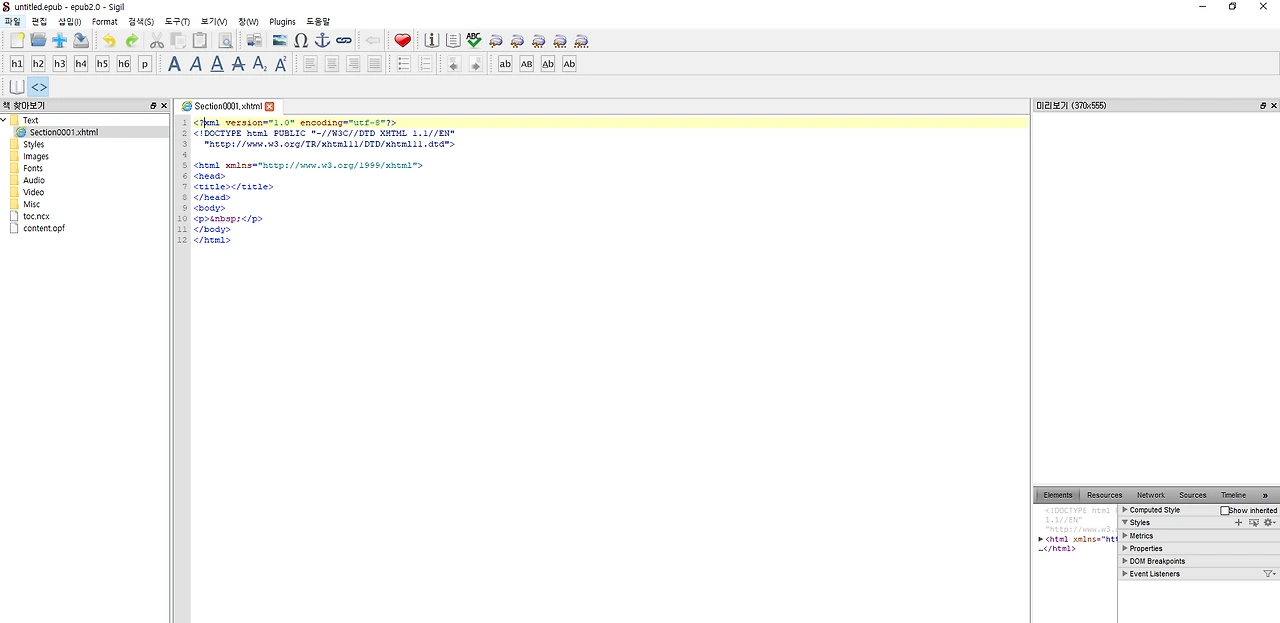Image resolution: width=1280 pixels, height=623 pixels.
Task: Open the Styles gear settings dropdown
Action: click(1270, 523)
